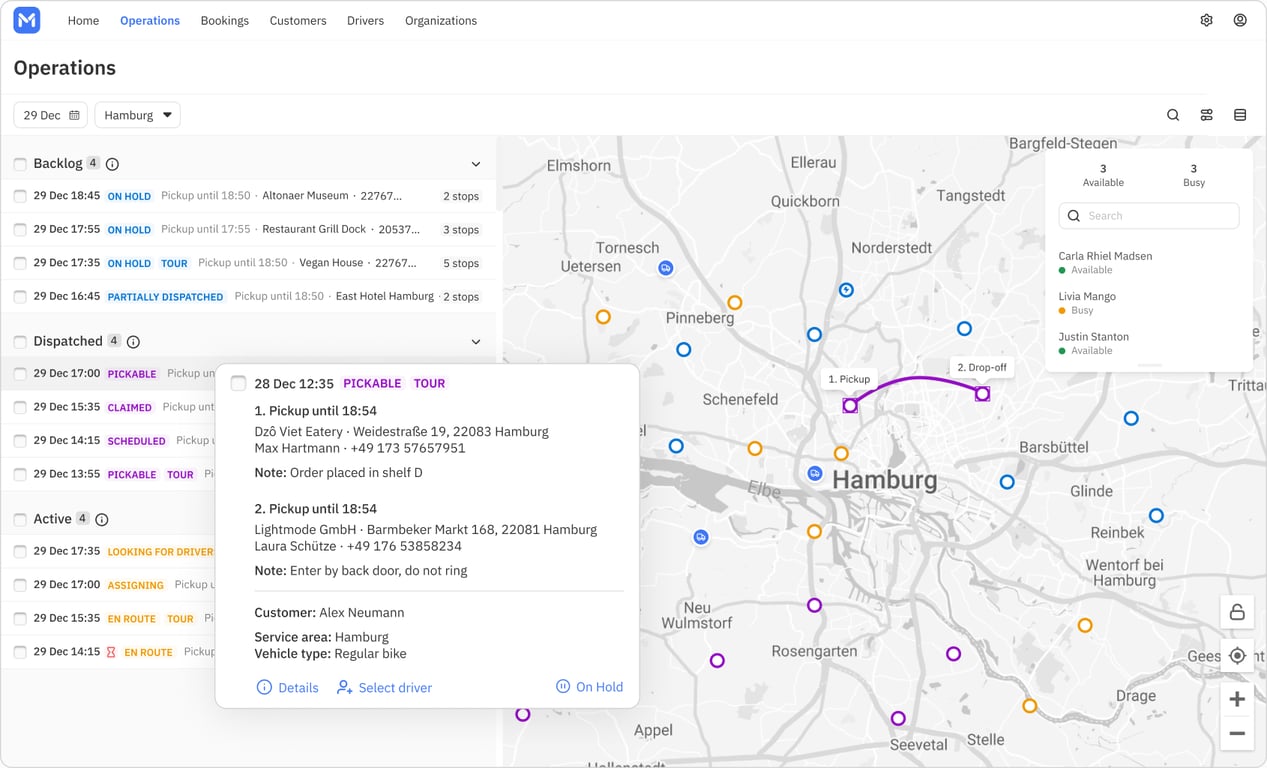Image resolution: width=1267 pixels, height=768 pixels.
Task: Click the search magnifier icon above map
Action: click(1173, 115)
